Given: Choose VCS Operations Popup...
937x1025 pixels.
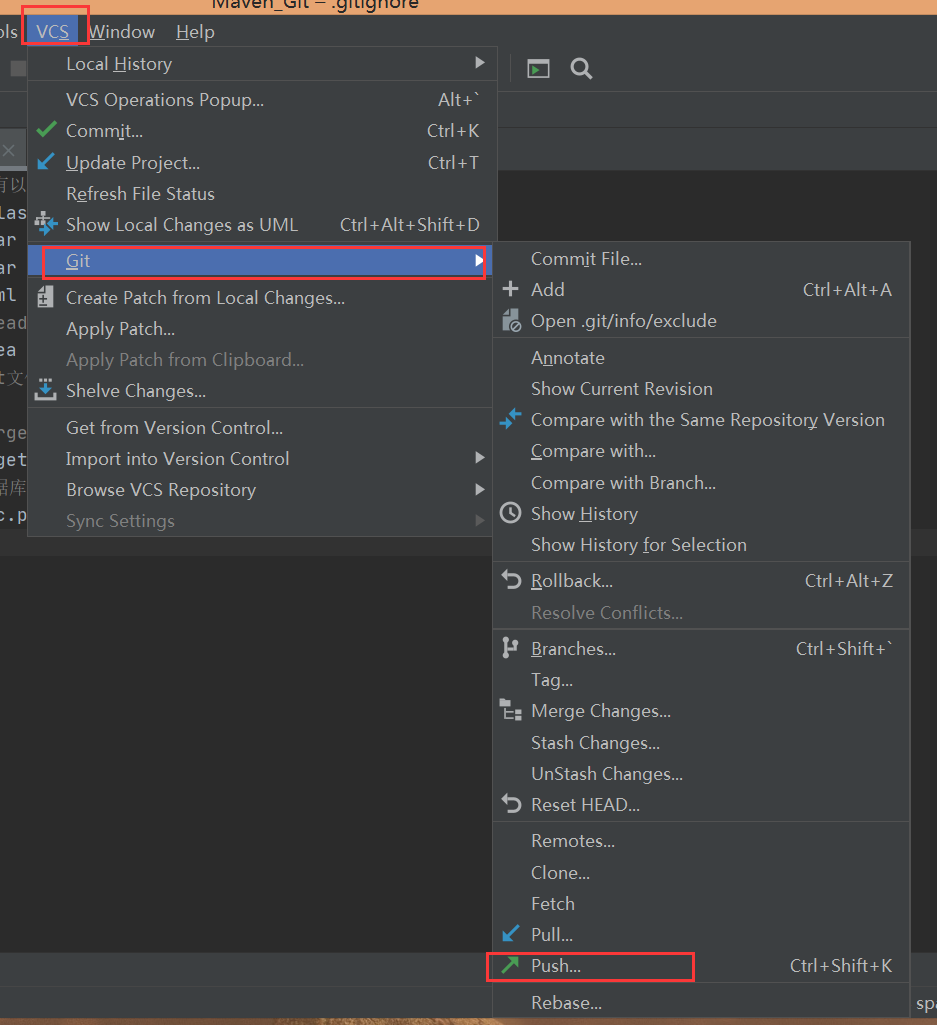Looking at the screenshot, I should click(262, 99).
